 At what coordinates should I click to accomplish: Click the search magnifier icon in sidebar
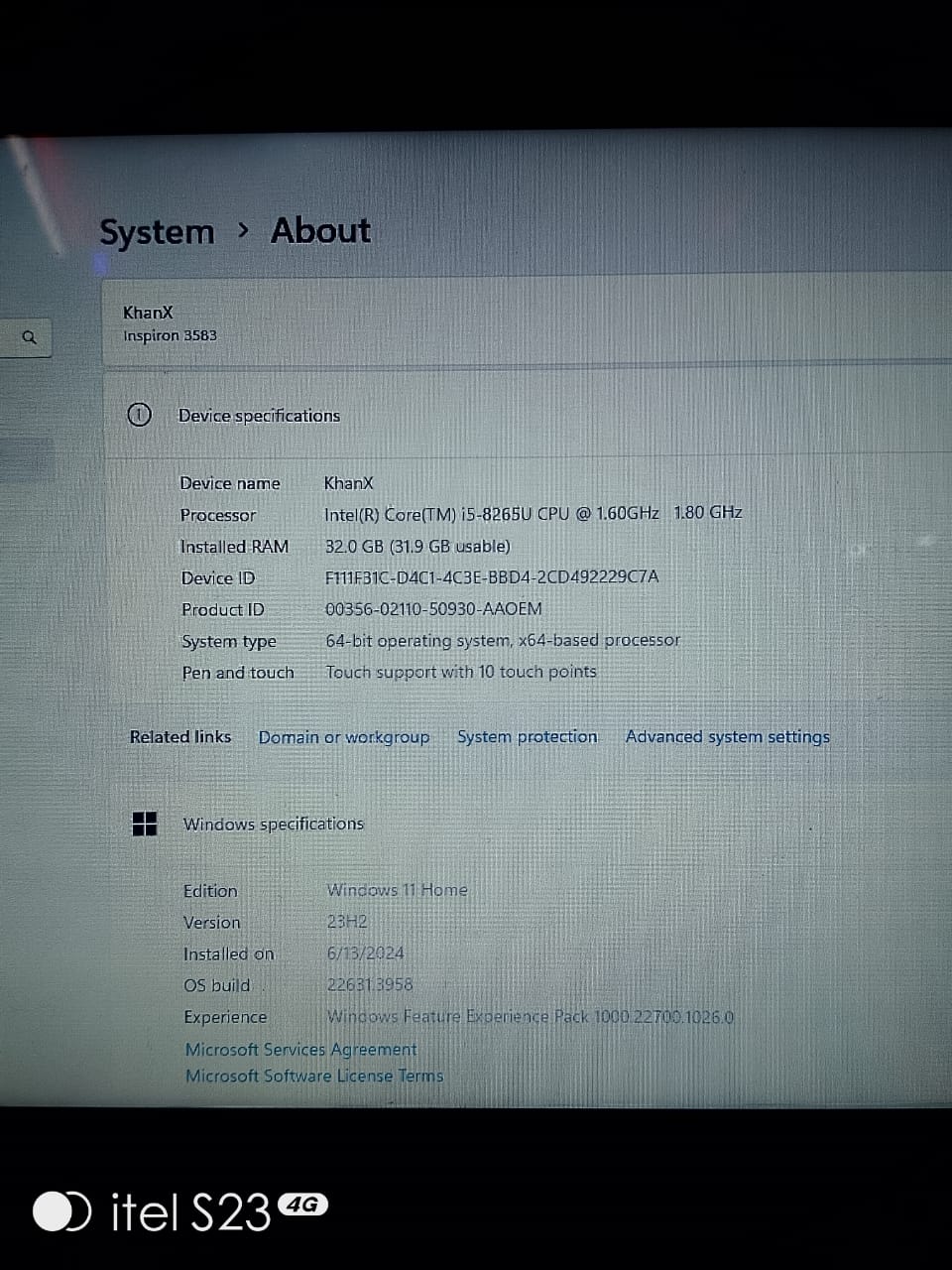[30, 337]
